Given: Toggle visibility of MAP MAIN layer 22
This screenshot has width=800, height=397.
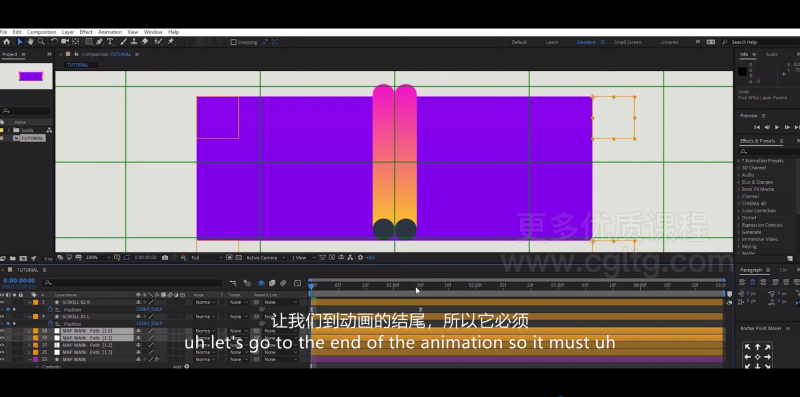Looking at the screenshot, I should [x=2, y=359].
